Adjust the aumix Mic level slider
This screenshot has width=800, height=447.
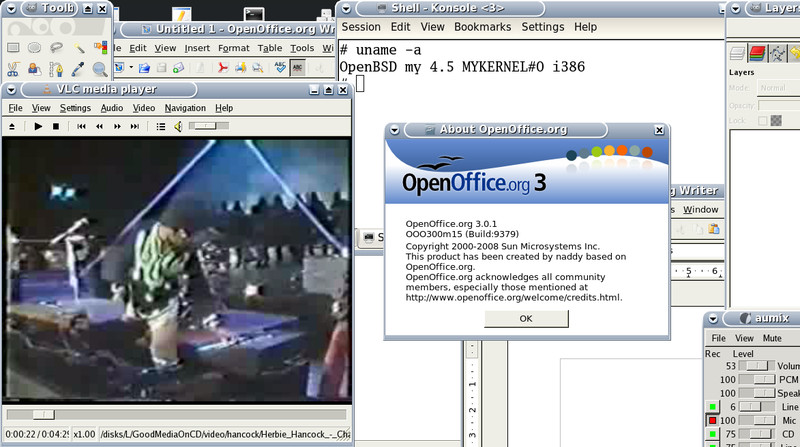(x=757, y=420)
